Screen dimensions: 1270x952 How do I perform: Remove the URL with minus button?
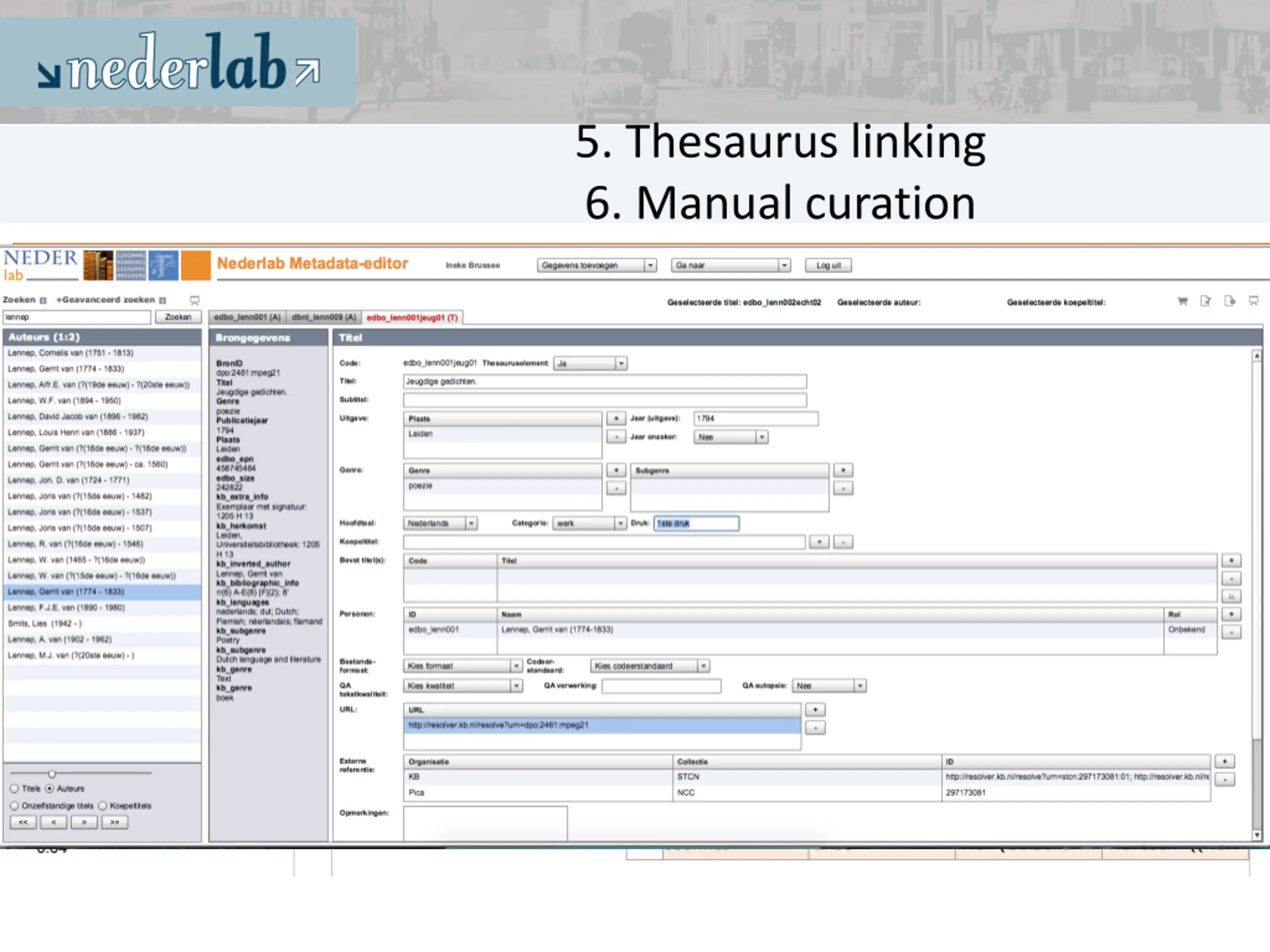point(815,727)
